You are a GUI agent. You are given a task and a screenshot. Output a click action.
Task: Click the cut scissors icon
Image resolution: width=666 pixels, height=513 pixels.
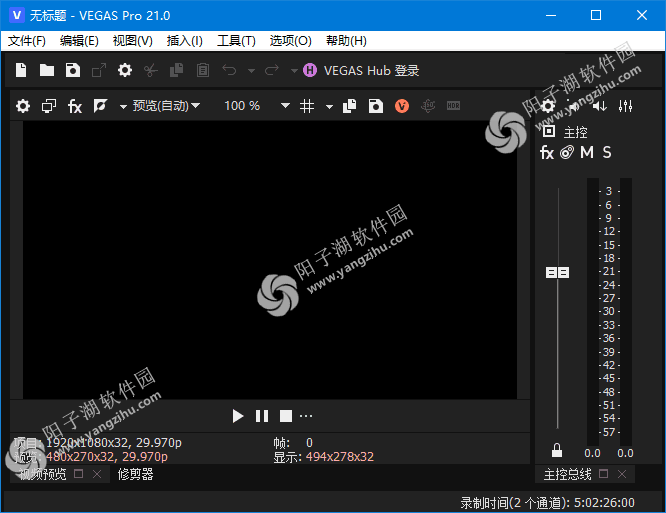[151, 70]
